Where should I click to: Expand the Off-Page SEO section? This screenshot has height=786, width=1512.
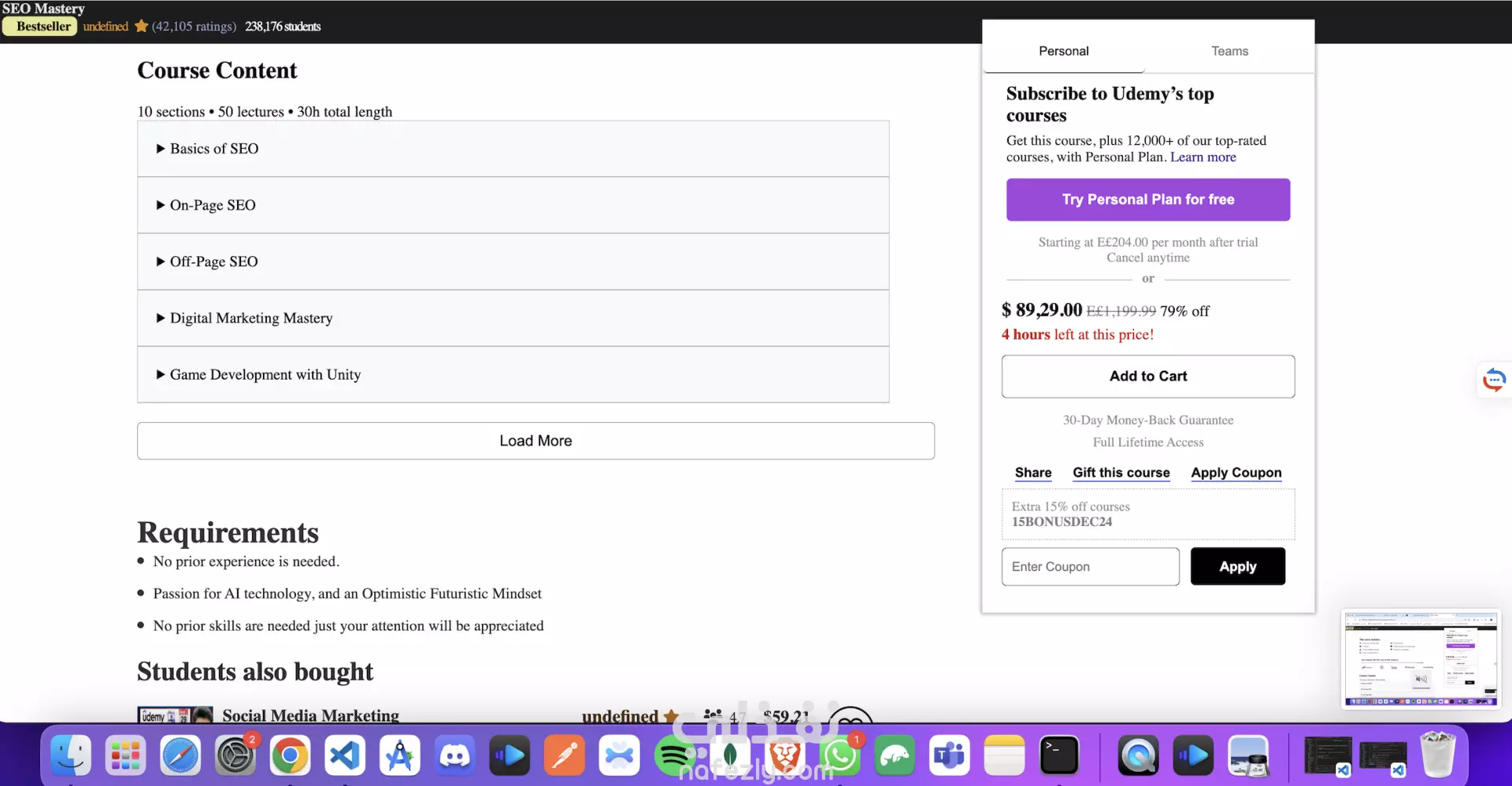pos(513,261)
